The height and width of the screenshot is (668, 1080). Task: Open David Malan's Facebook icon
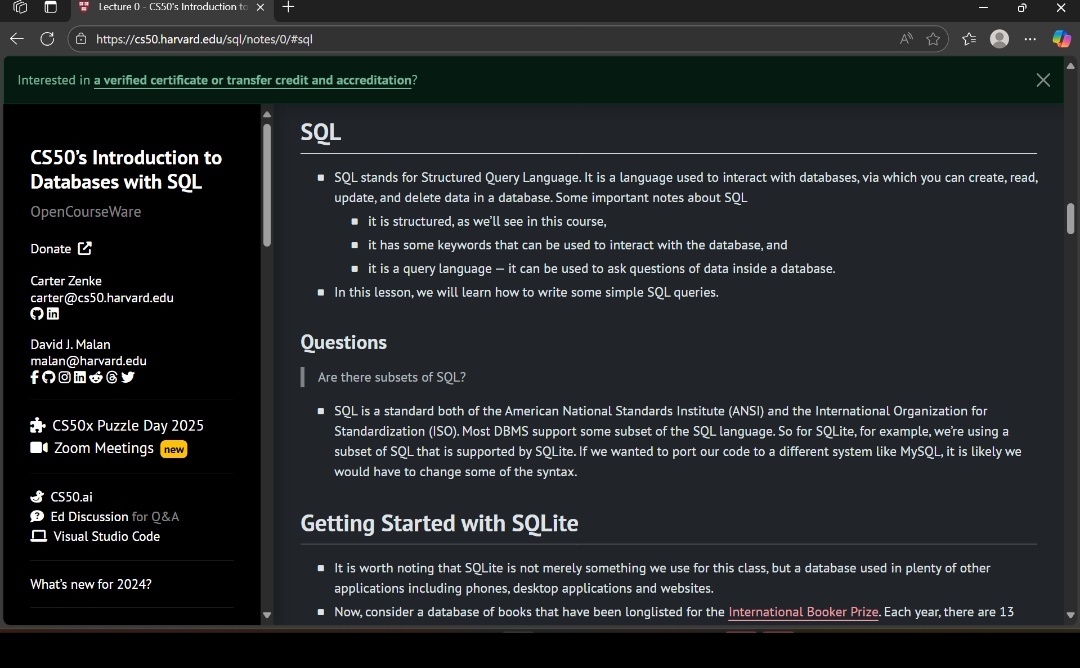click(34, 377)
